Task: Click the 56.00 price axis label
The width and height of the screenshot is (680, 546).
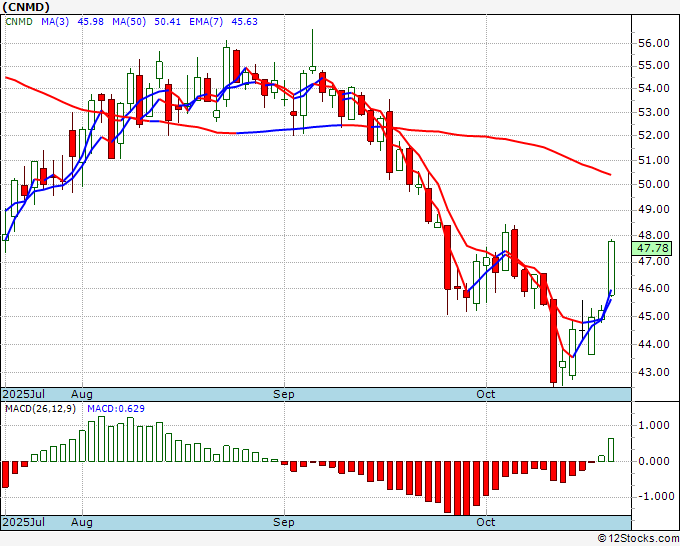Action: [654, 43]
